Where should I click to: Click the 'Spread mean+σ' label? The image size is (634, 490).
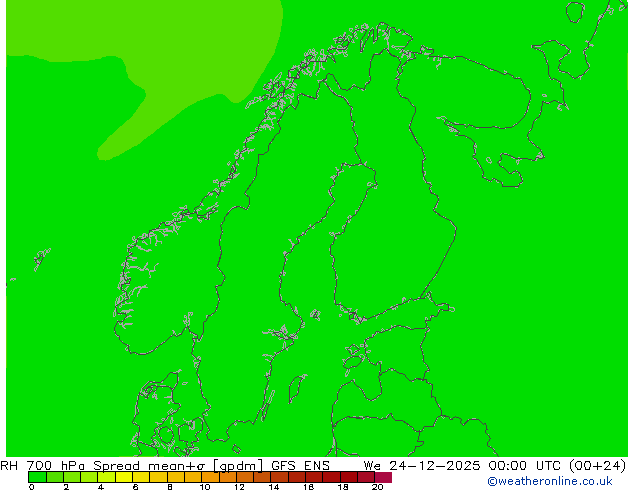coord(149,466)
